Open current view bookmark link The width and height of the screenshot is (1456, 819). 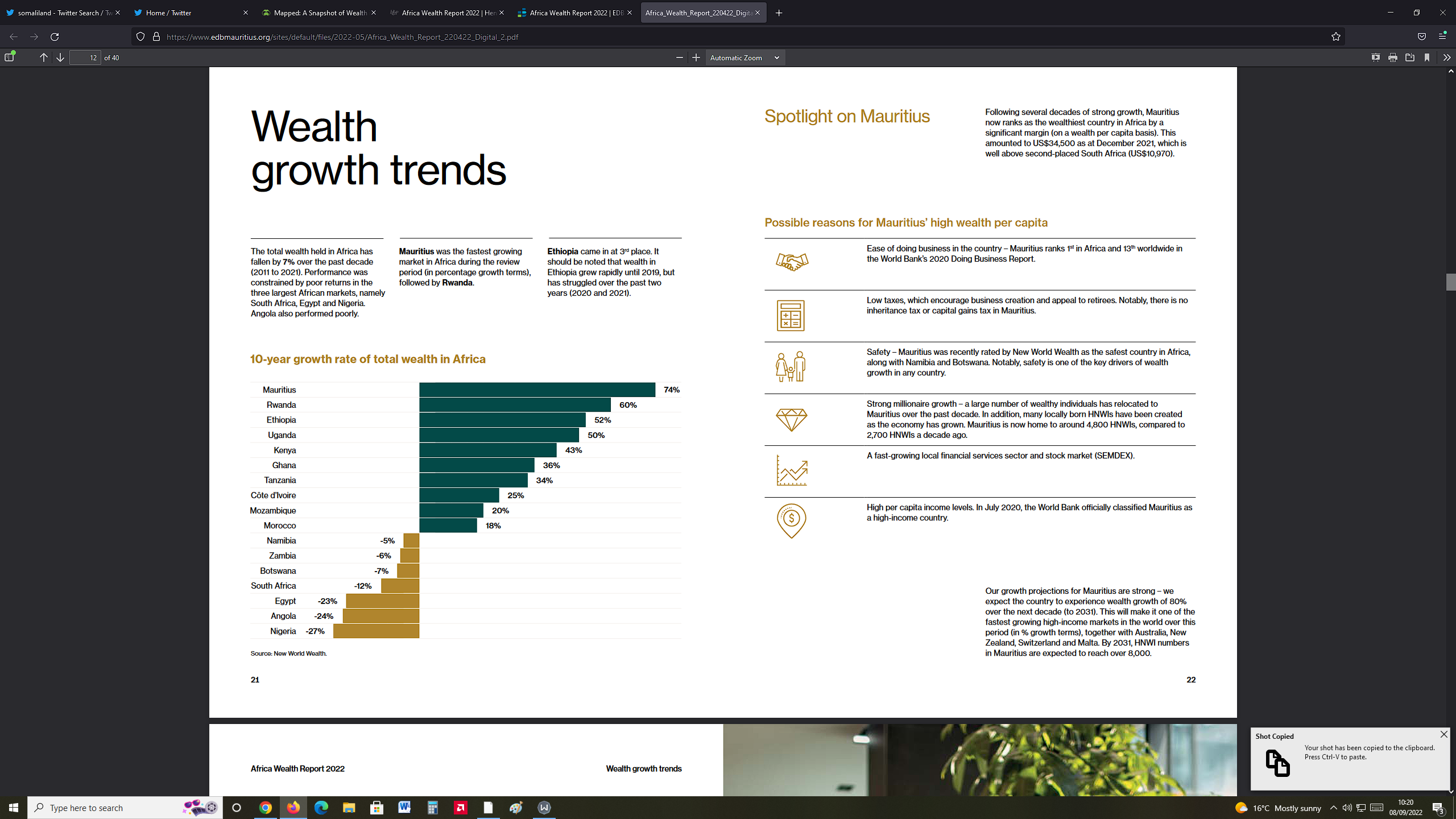(1427, 57)
